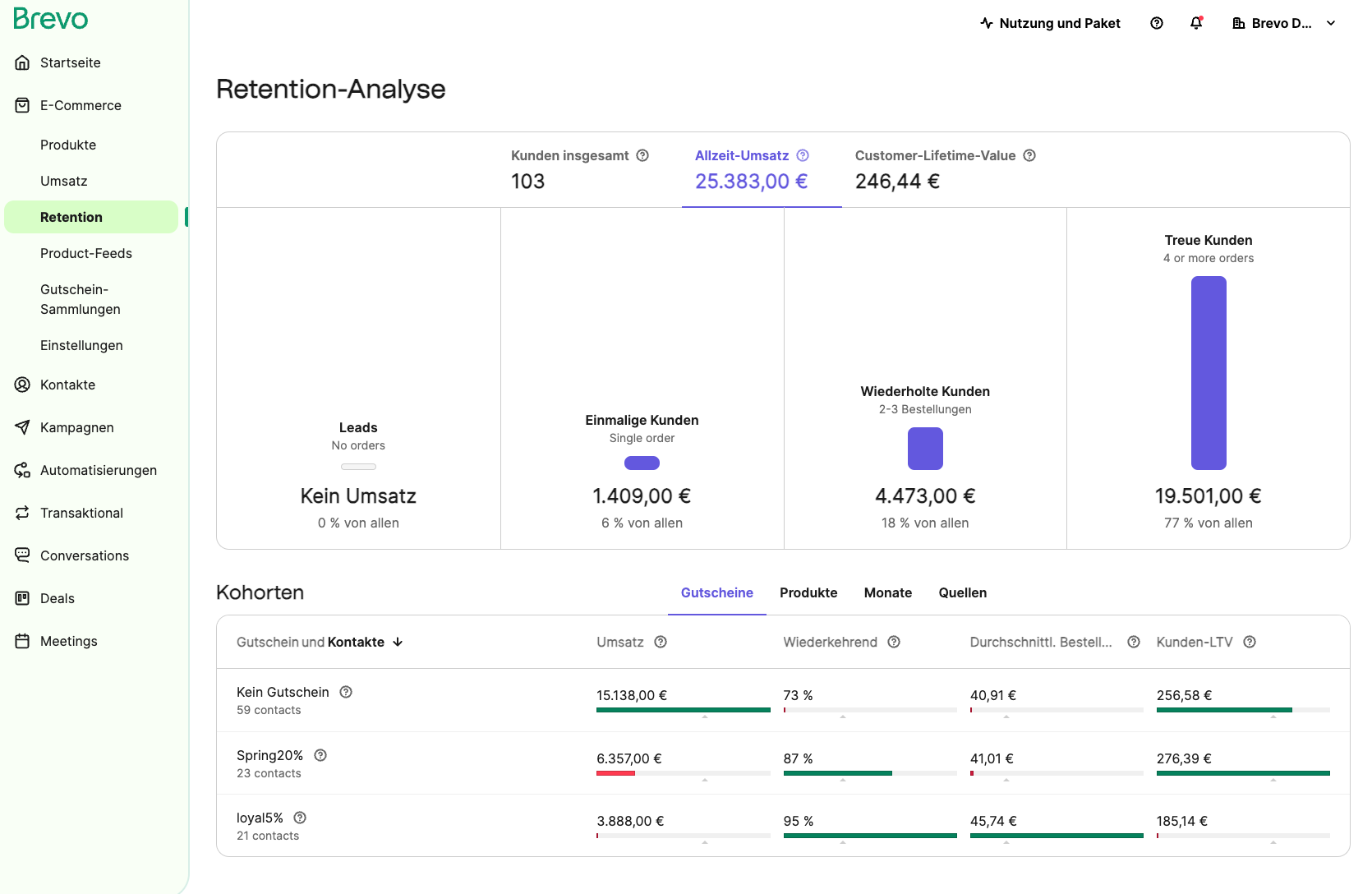Click the building icon next to Brevo D...
This screenshot has height=894, width=1372.
(1239, 23)
